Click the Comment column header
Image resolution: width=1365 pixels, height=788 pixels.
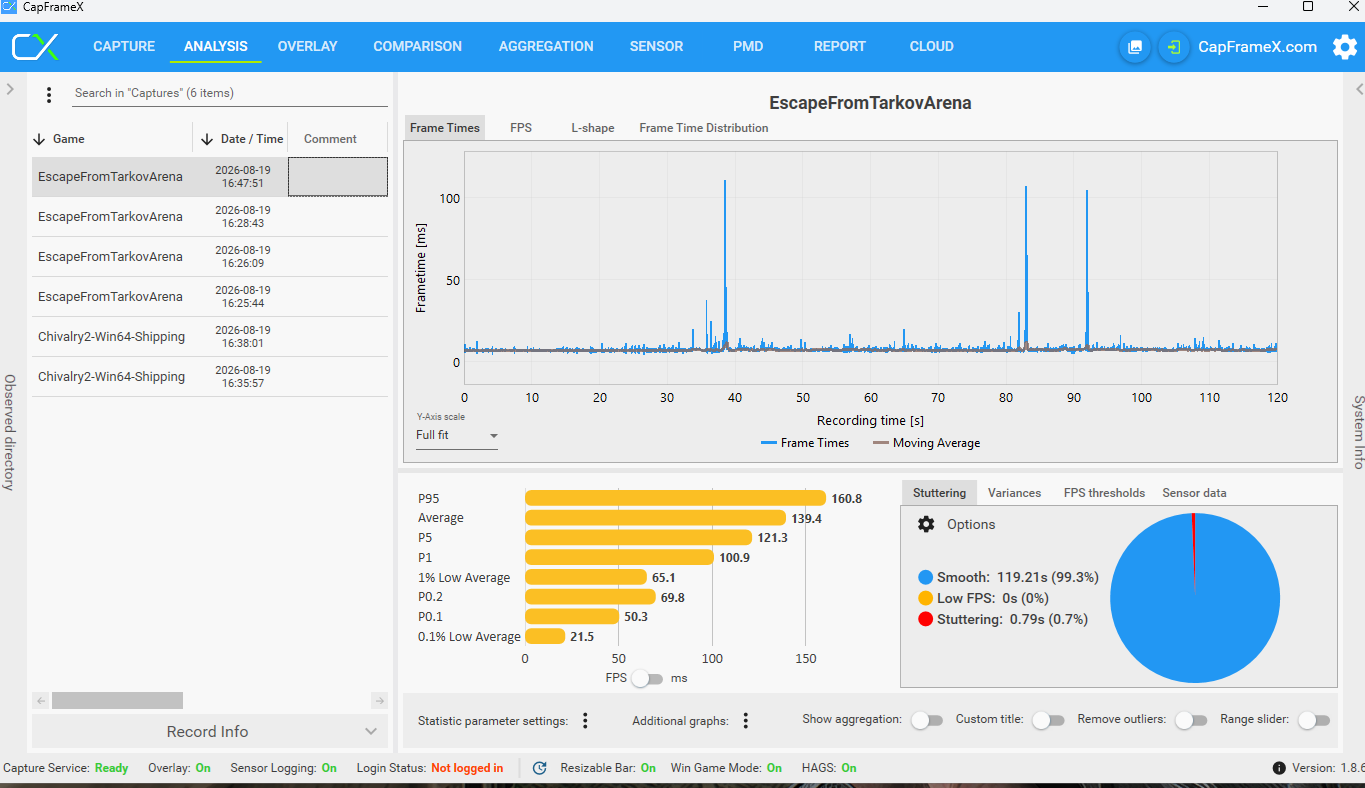(x=330, y=139)
